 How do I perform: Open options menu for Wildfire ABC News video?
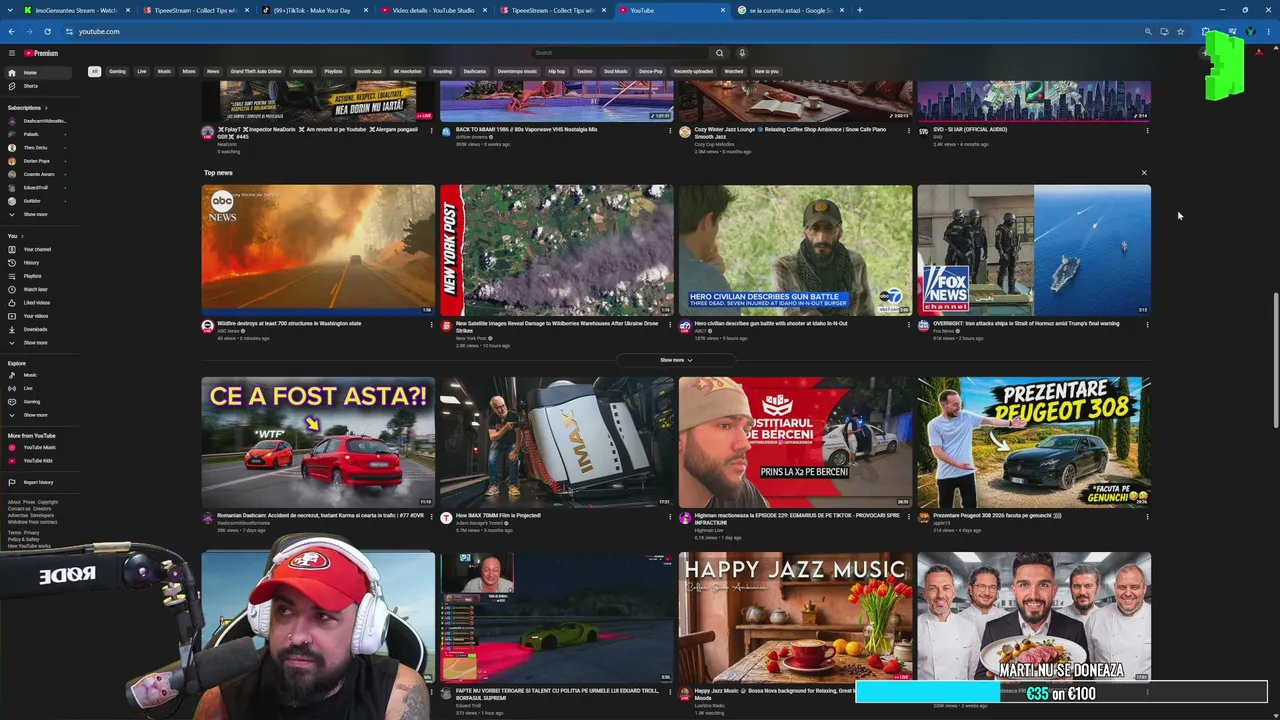click(431, 324)
